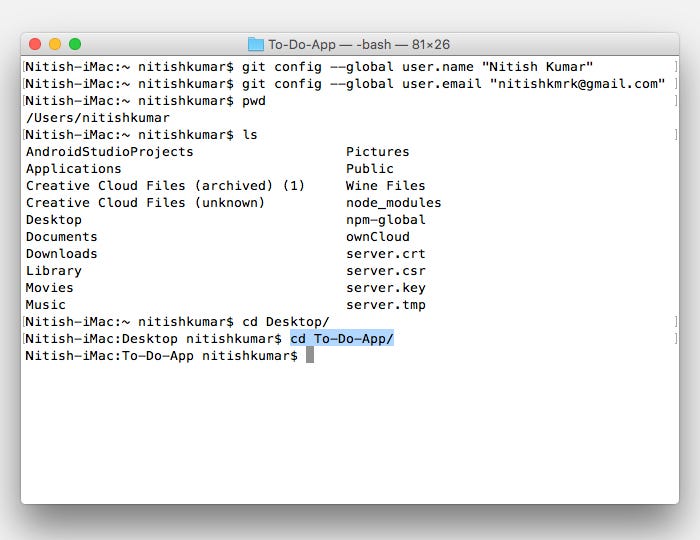Click Creative Cloud Files (unknown) entry
Image resolution: width=700 pixels, height=540 pixels.
tap(145, 203)
